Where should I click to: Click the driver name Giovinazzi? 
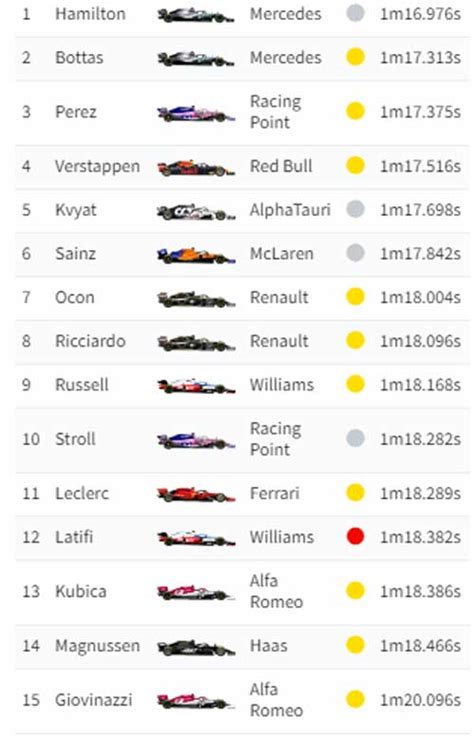94,700
